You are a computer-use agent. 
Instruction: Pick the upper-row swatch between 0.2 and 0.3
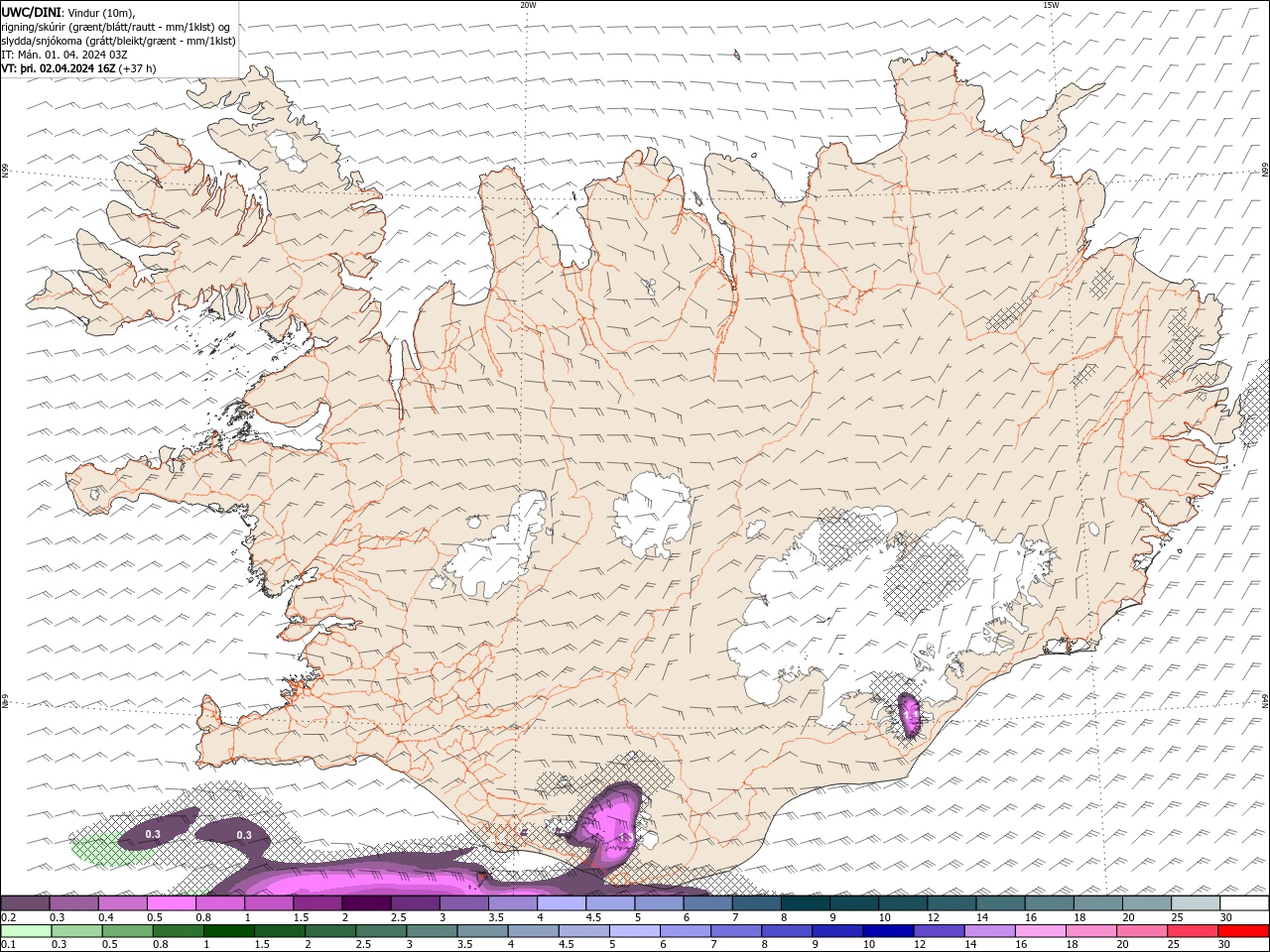pyautogui.click(x=25, y=903)
